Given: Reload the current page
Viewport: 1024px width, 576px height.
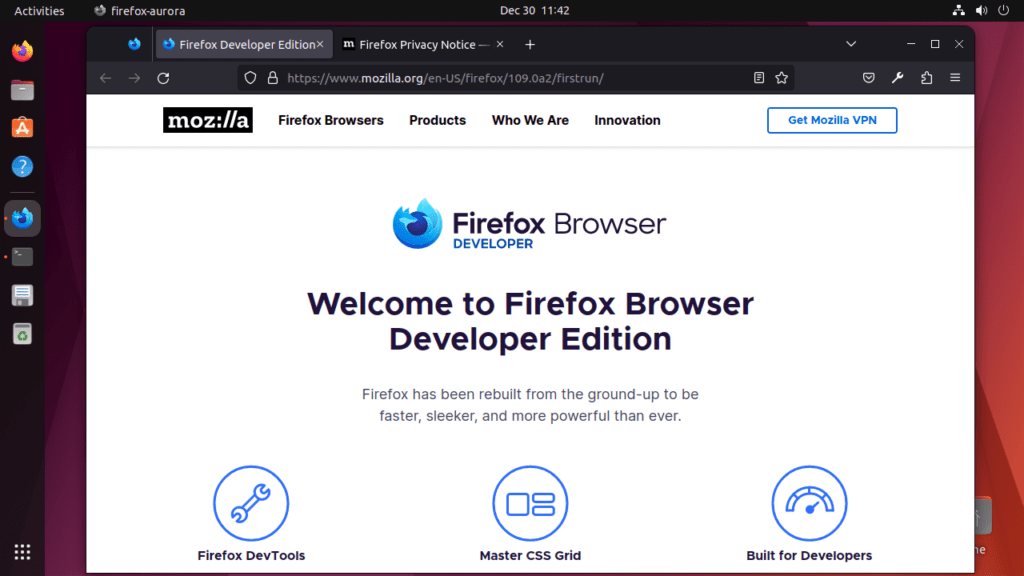Looking at the screenshot, I should point(163,78).
